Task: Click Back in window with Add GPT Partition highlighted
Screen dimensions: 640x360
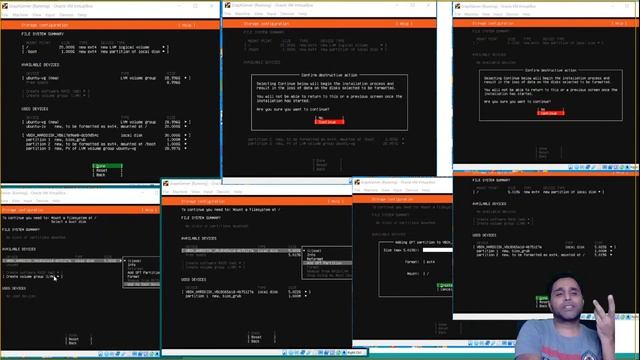Action: [x=262, y=341]
